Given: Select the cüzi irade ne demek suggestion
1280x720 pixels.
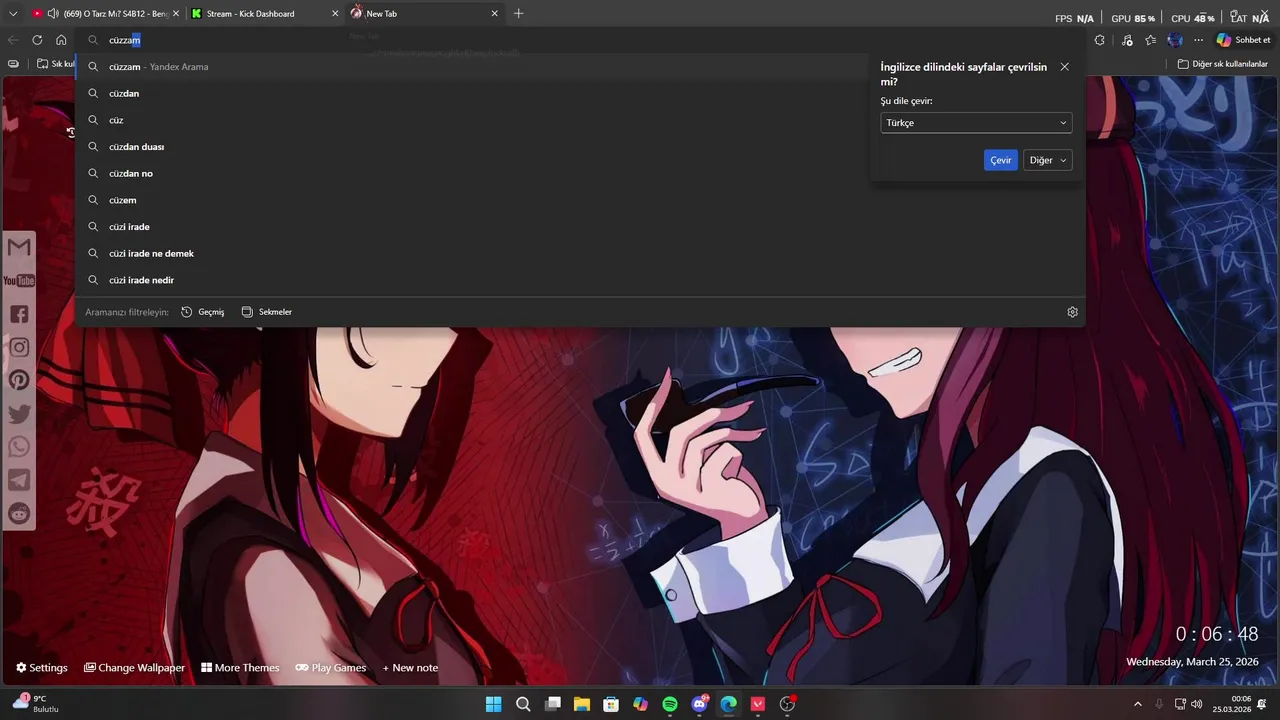Looking at the screenshot, I should [580, 254].
